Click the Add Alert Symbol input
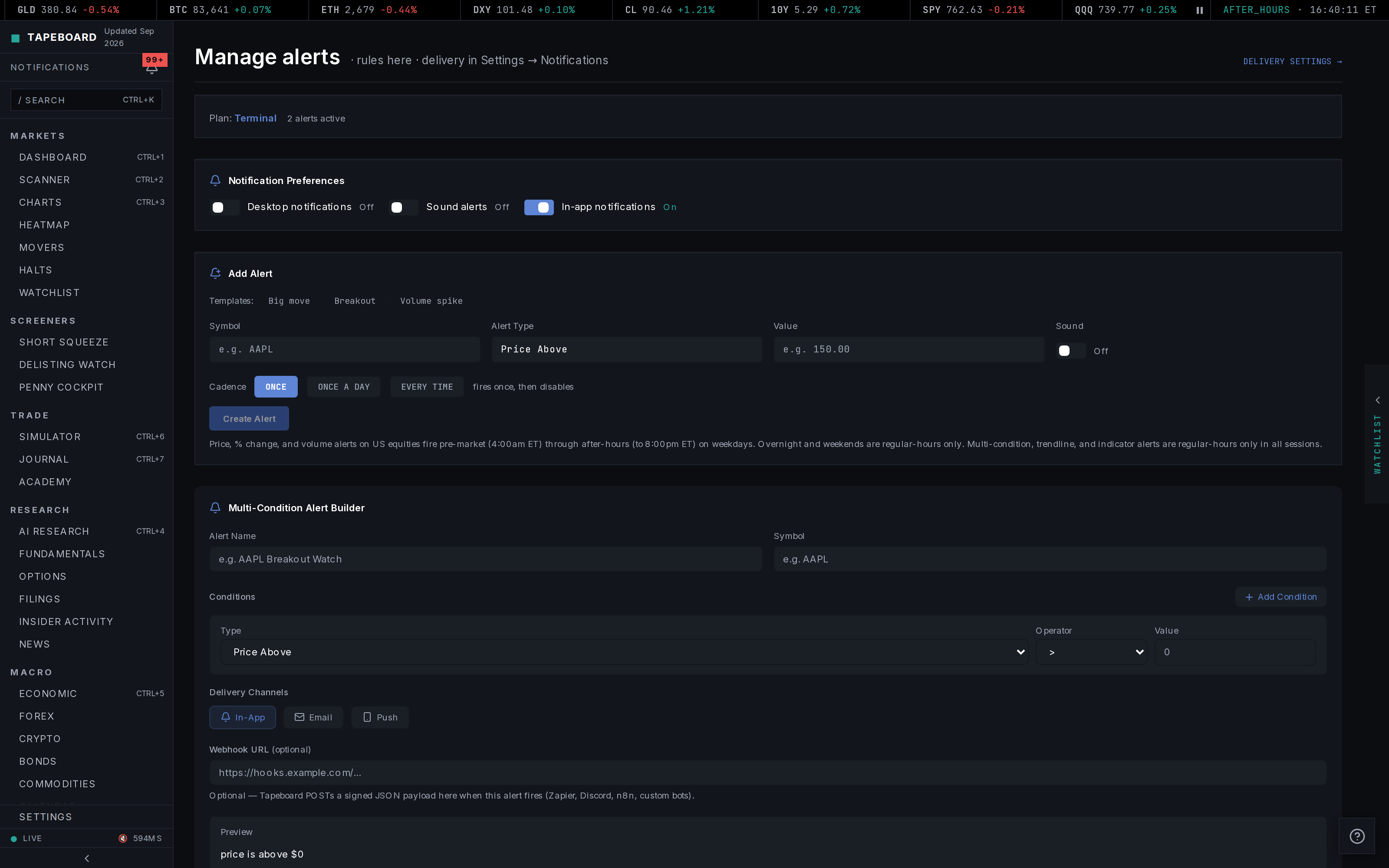The height and width of the screenshot is (868, 1389). coord(344,349)
